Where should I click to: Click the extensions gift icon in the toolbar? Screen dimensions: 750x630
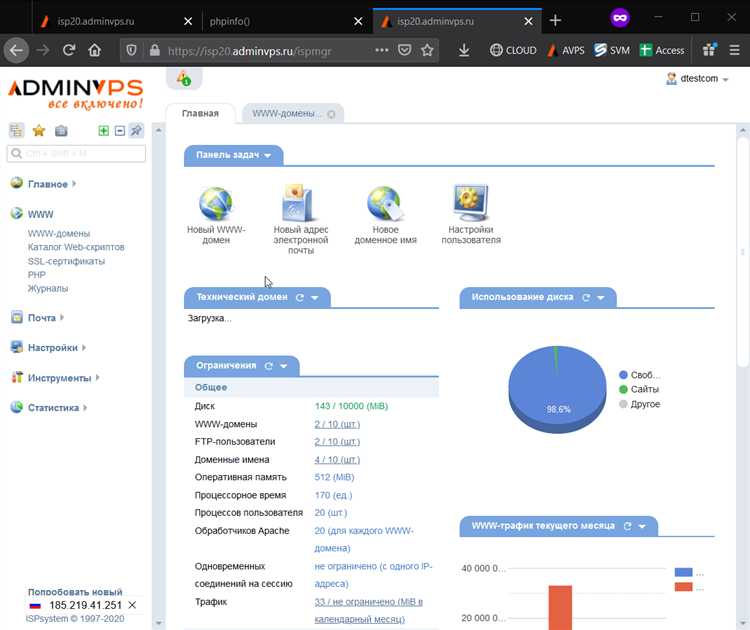coord(709,49)
